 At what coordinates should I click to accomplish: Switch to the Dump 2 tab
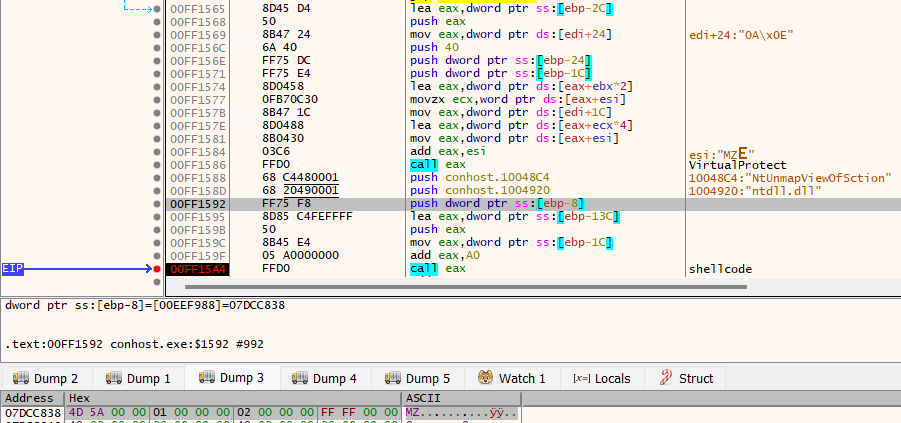point(47,378)
